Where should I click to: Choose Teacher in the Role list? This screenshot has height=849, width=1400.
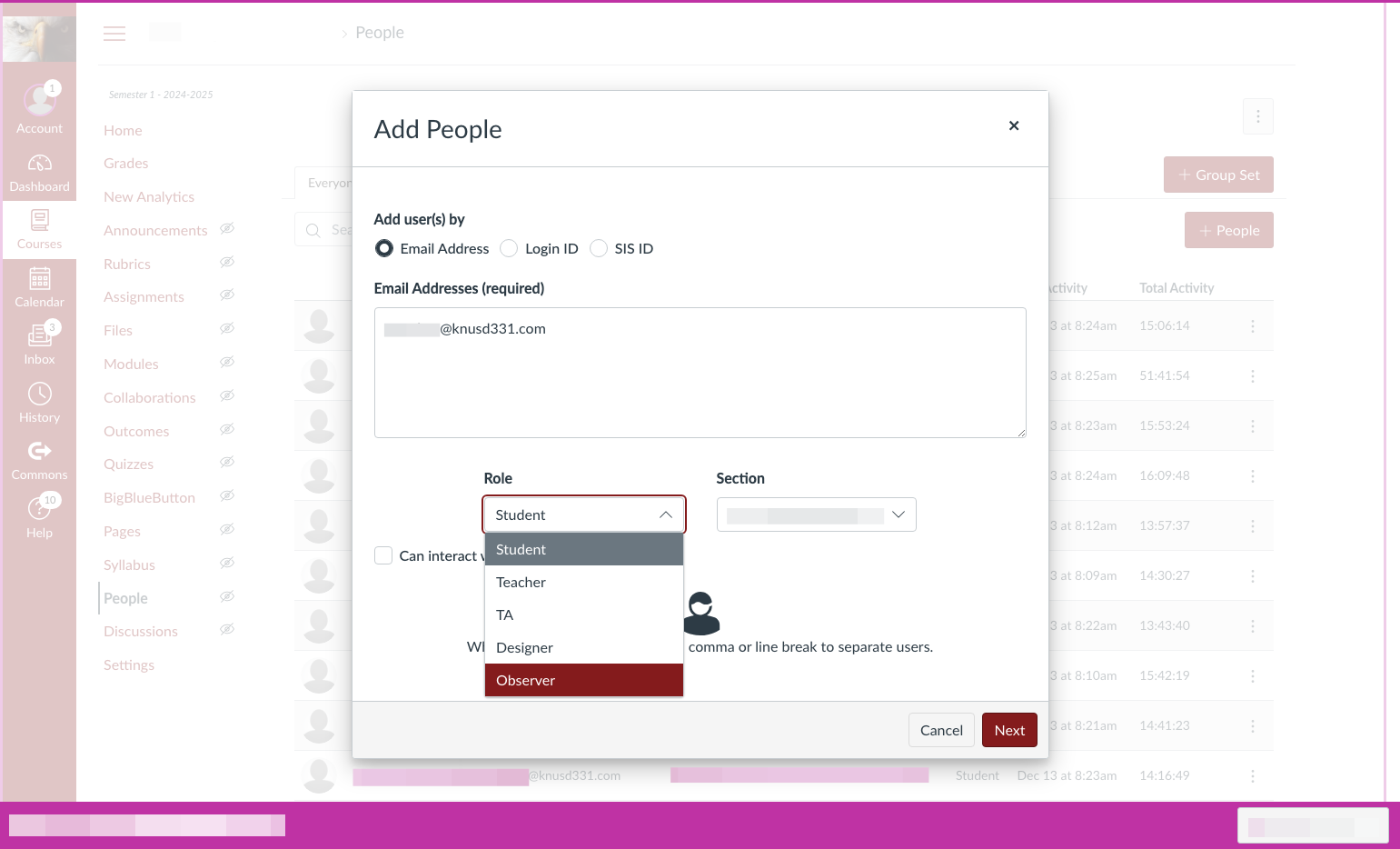(583, 582)
